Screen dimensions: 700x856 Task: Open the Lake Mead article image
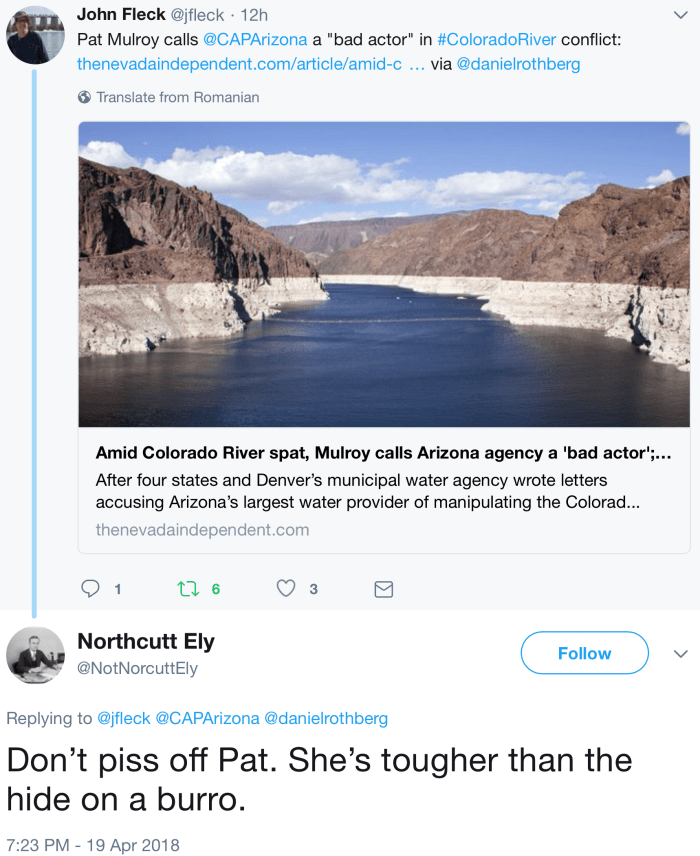(384, 274)
